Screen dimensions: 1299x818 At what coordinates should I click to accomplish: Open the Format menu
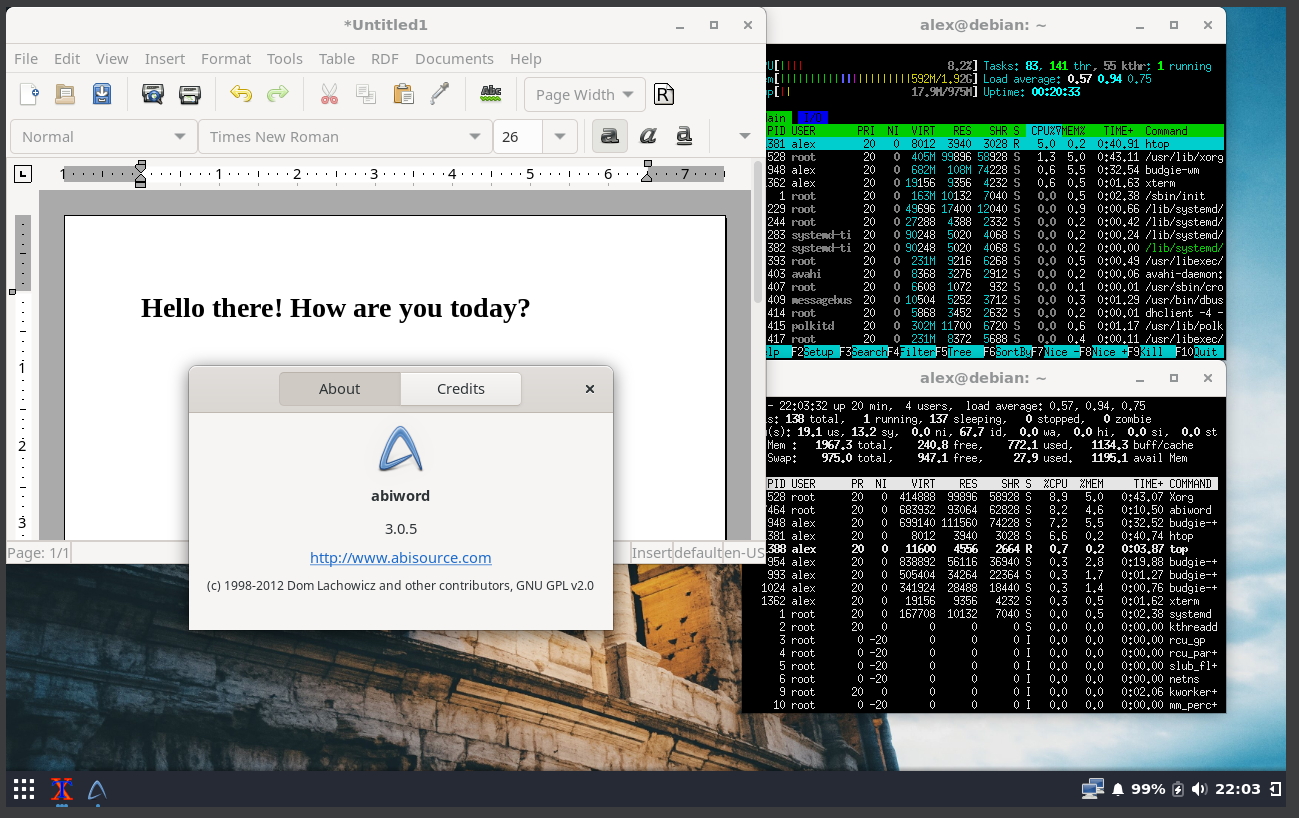226,58
